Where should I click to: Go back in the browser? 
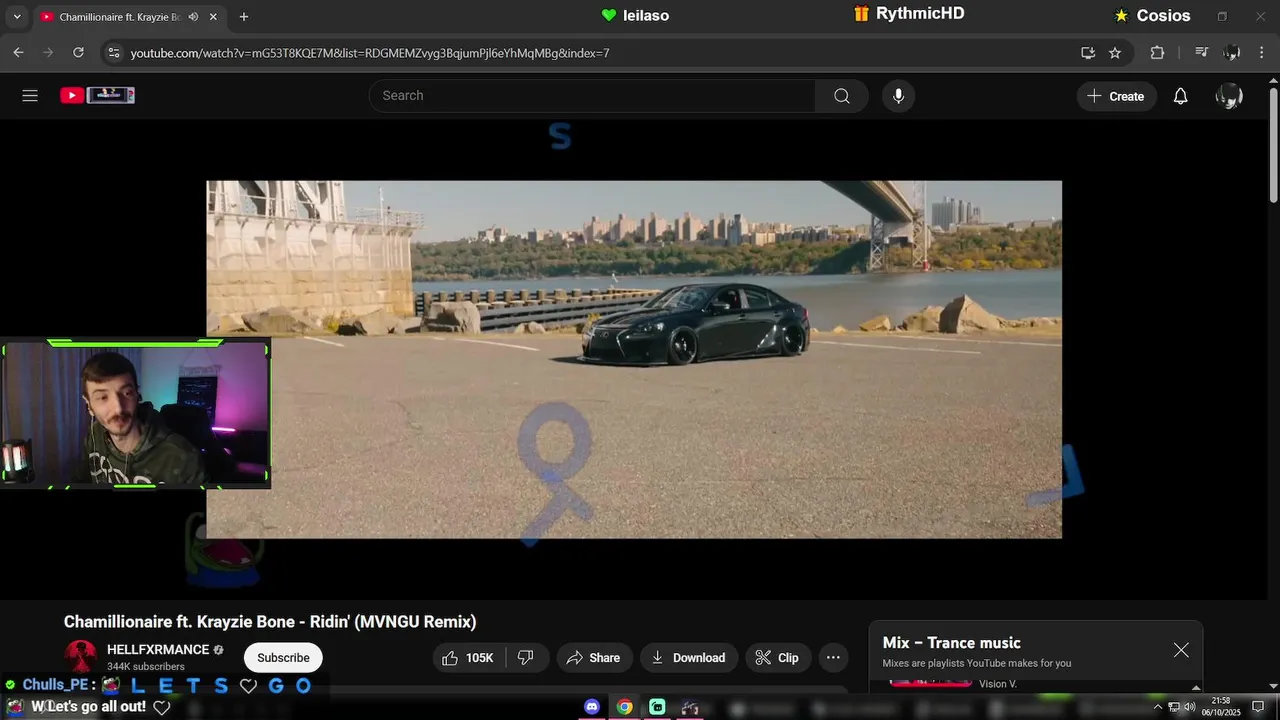click(x=18, y=53)
